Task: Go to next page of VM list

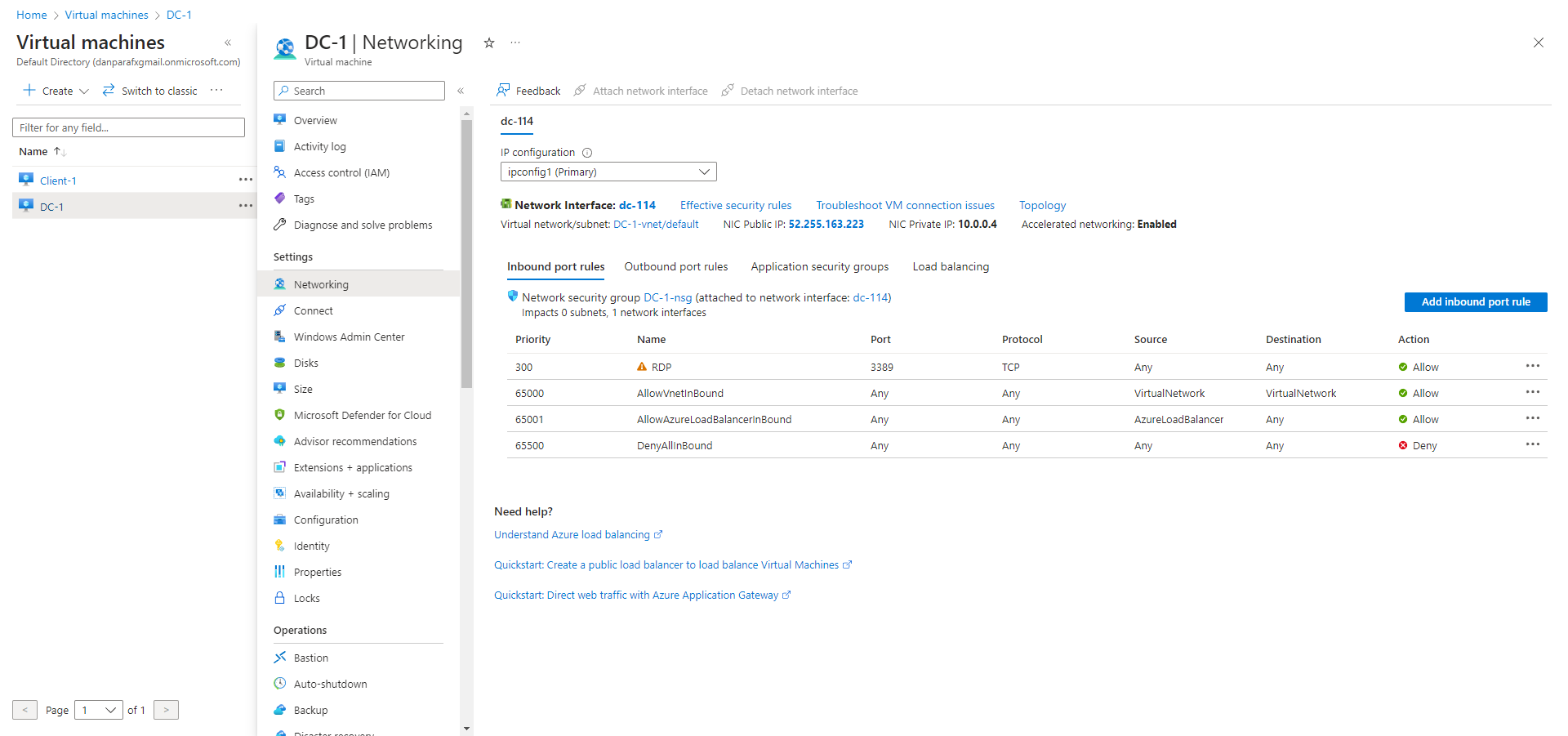Action: tap(166, 710)
